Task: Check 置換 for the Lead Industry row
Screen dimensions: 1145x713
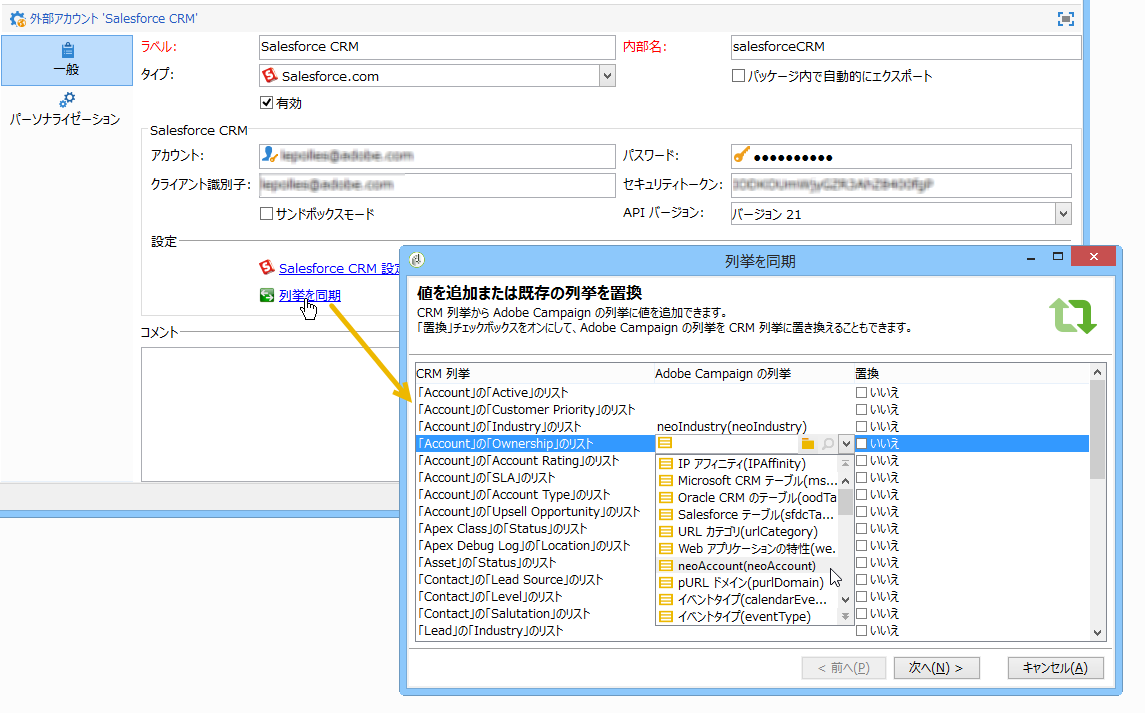Action: [862, 630]
